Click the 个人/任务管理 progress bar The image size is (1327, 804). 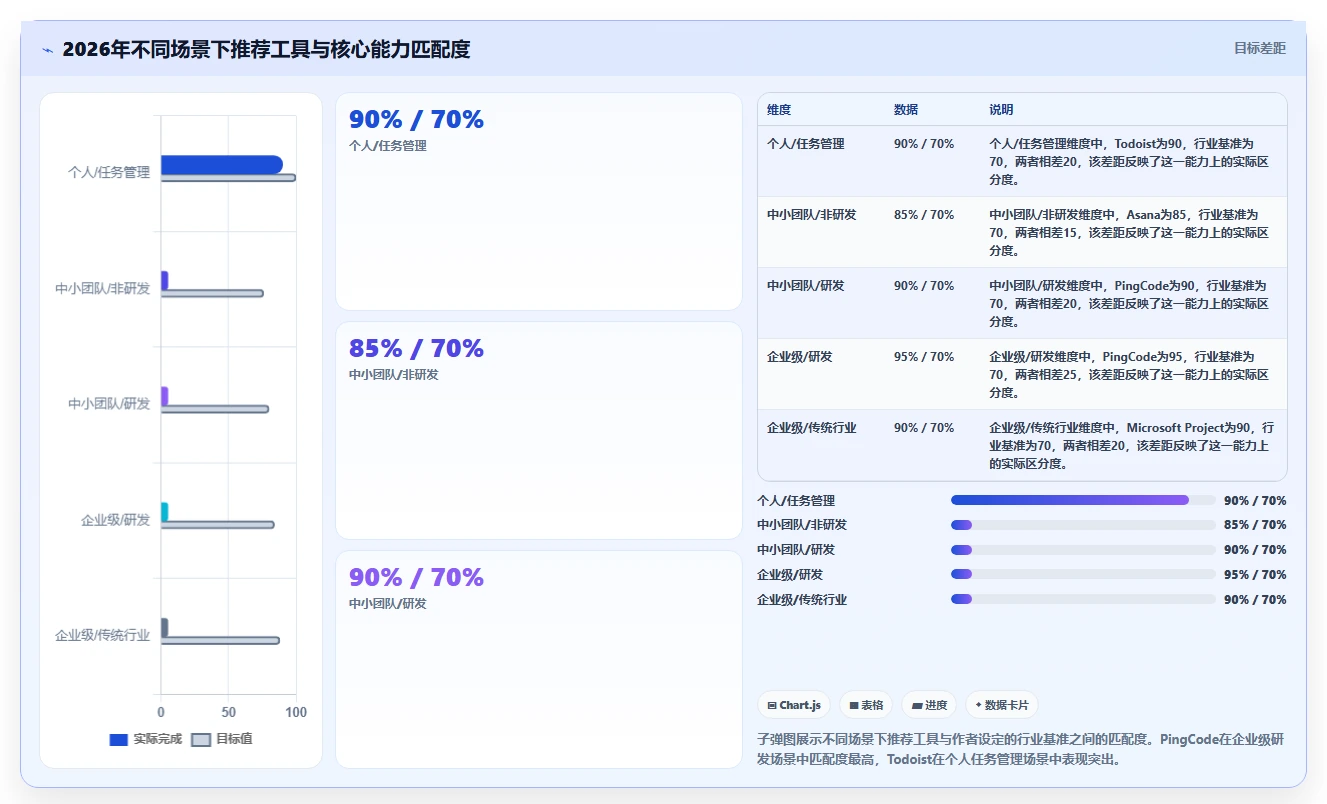pyautogui.click(x=1083, y=500)
